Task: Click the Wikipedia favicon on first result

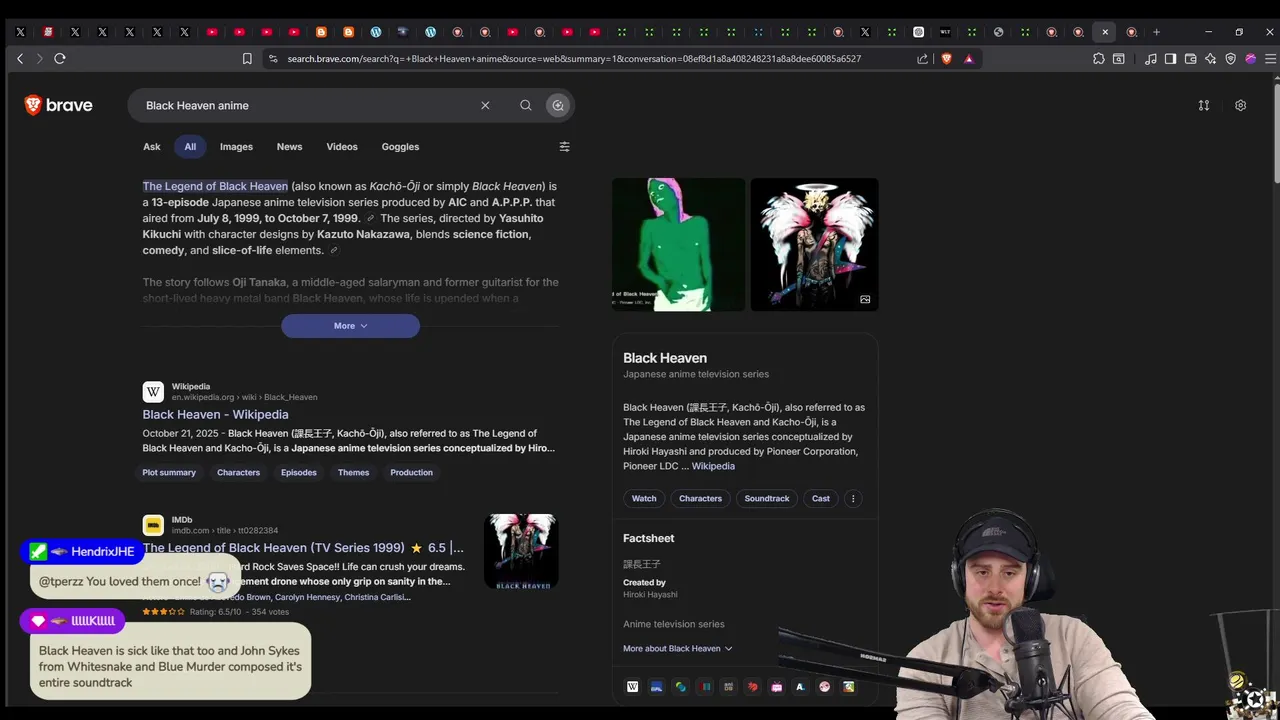Action: coord(153,392)
